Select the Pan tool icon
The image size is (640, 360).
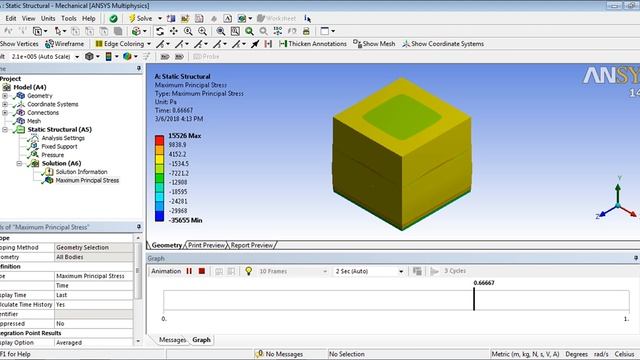pyautogui.click(x=174, y=31)
